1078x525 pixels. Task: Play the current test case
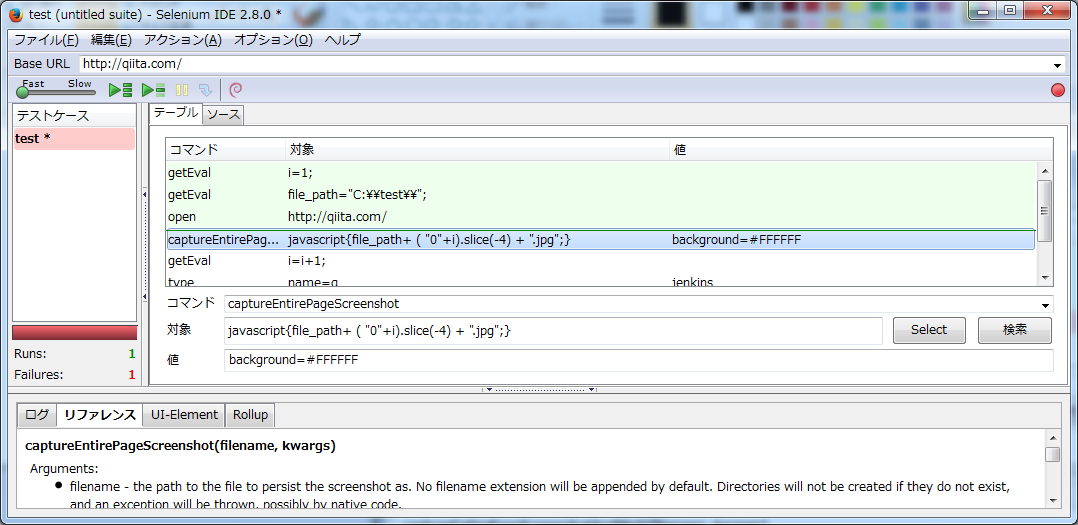(153, 90)
